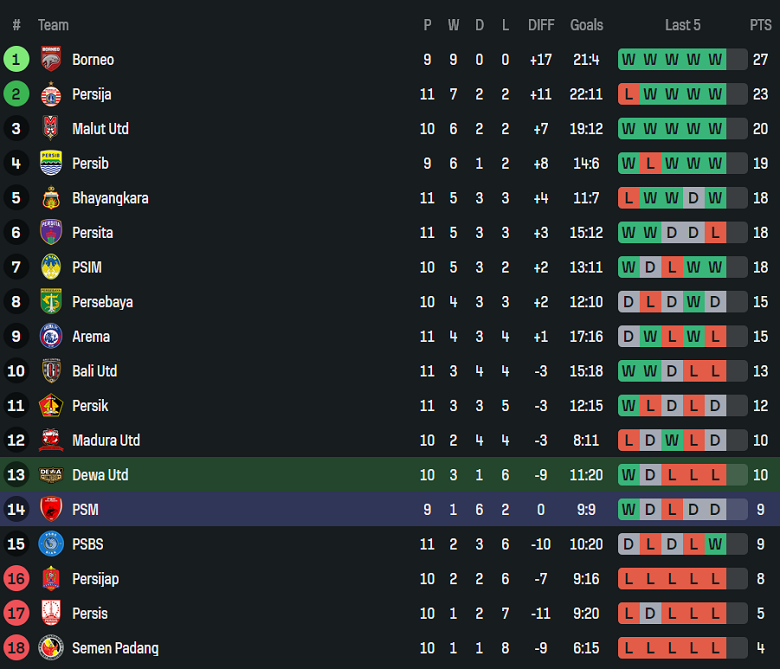Screen dimensions: 780x669
Task: Click the rank 1 green position badge
Action: point(16,60)
